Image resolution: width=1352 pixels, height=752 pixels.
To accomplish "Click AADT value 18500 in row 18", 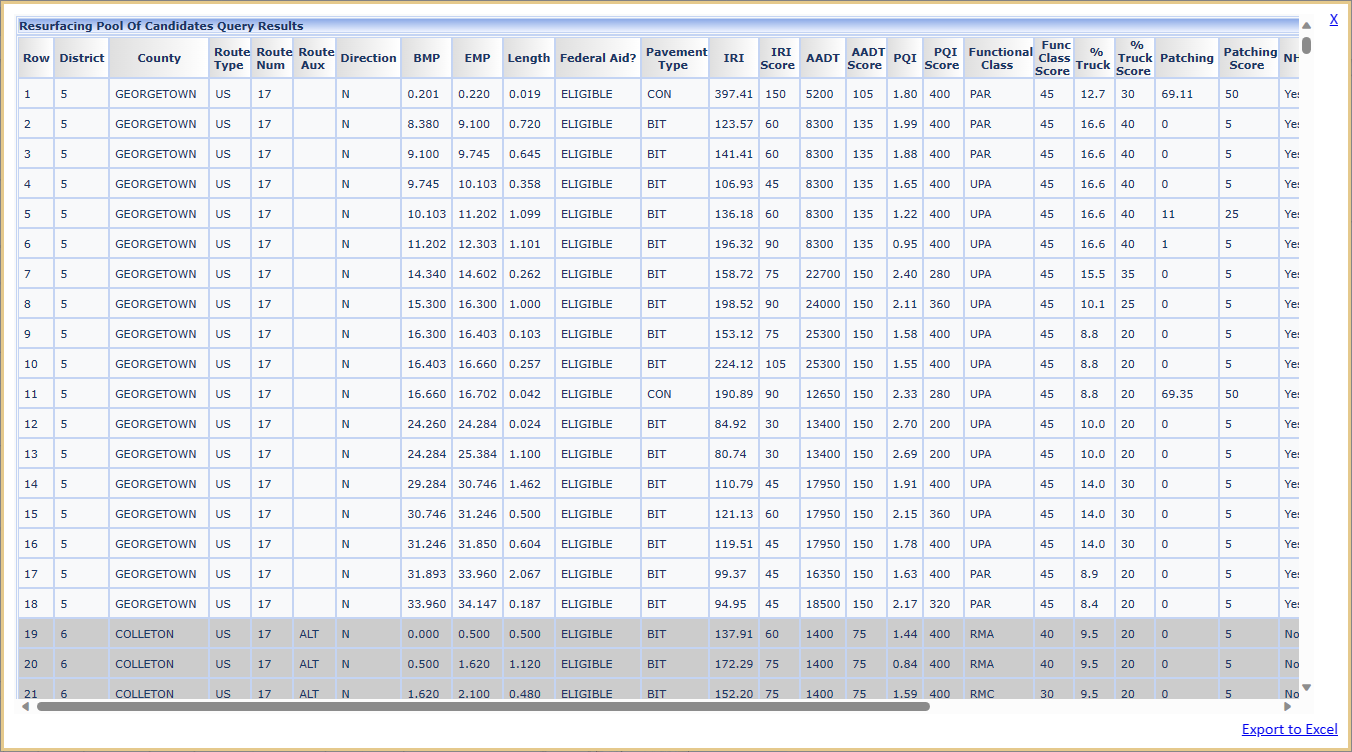I will [x=823, y=604].
